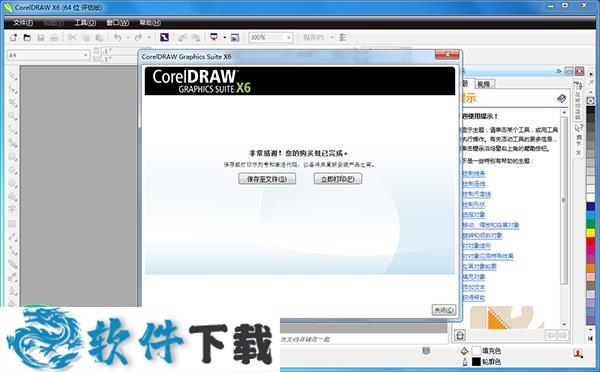The image size is (600, 372).
Task: Click the 立即打印(P) button
Action: click(338, 179)
